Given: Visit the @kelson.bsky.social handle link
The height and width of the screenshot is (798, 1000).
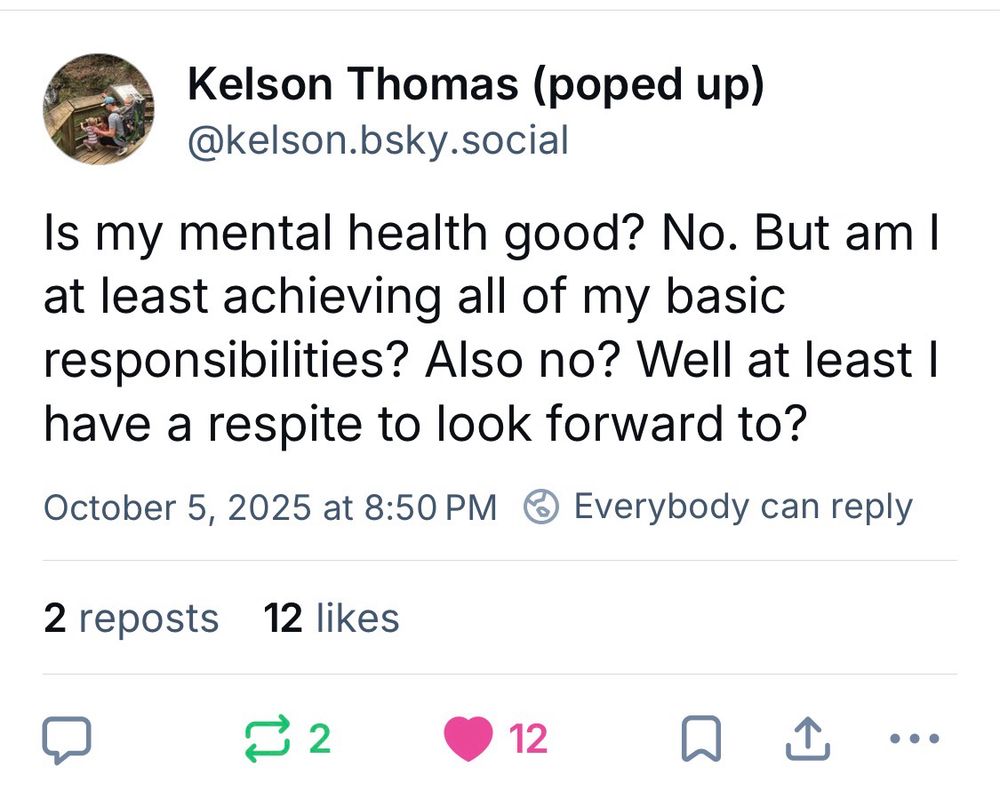Looking at the screenshot, I should pos(378,140).
